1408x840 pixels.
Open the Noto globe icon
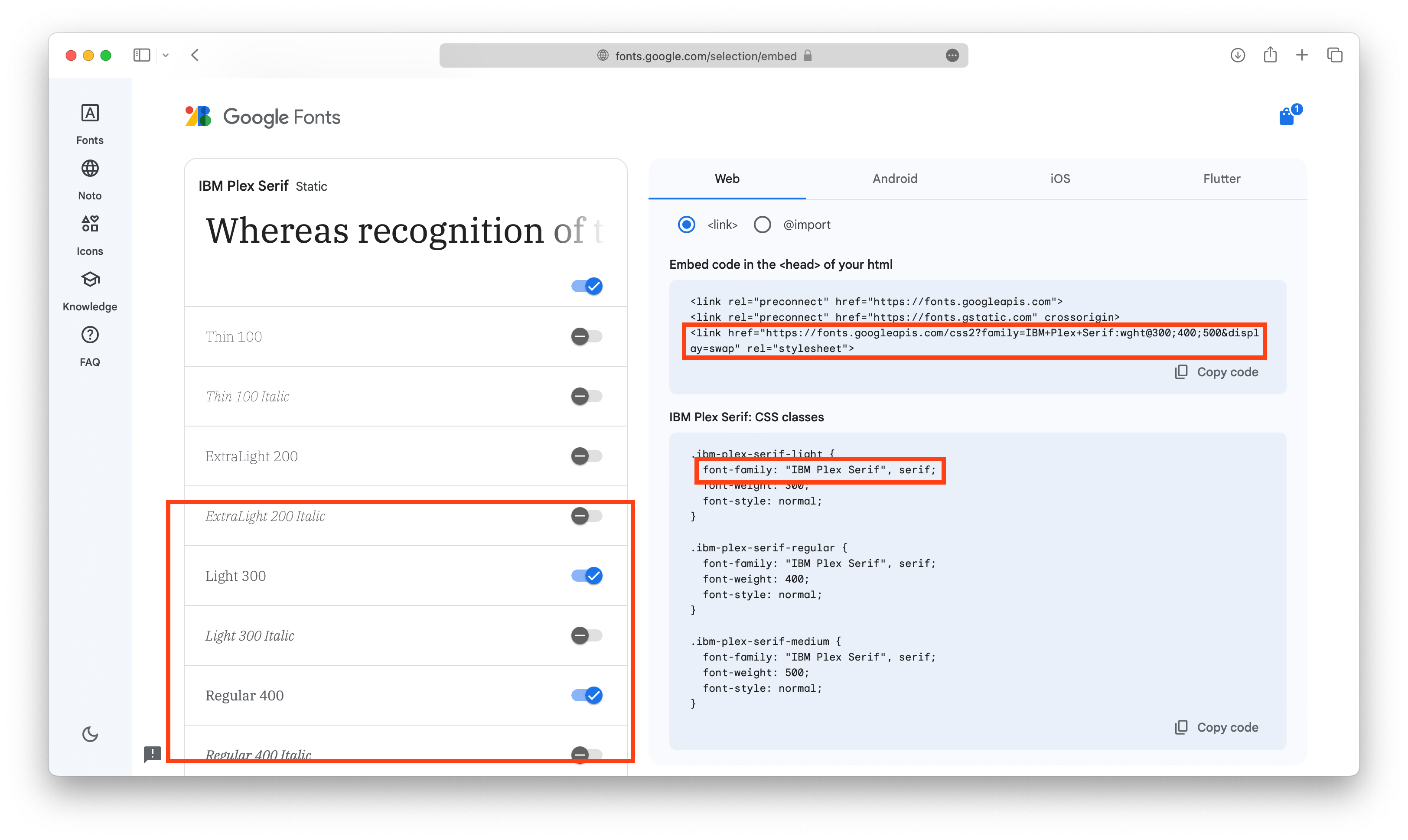pos(89,169)
